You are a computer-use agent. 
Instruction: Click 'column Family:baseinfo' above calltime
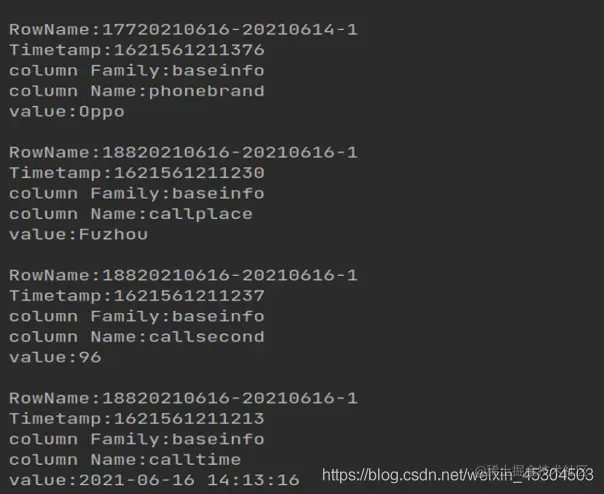coord(137,440)
